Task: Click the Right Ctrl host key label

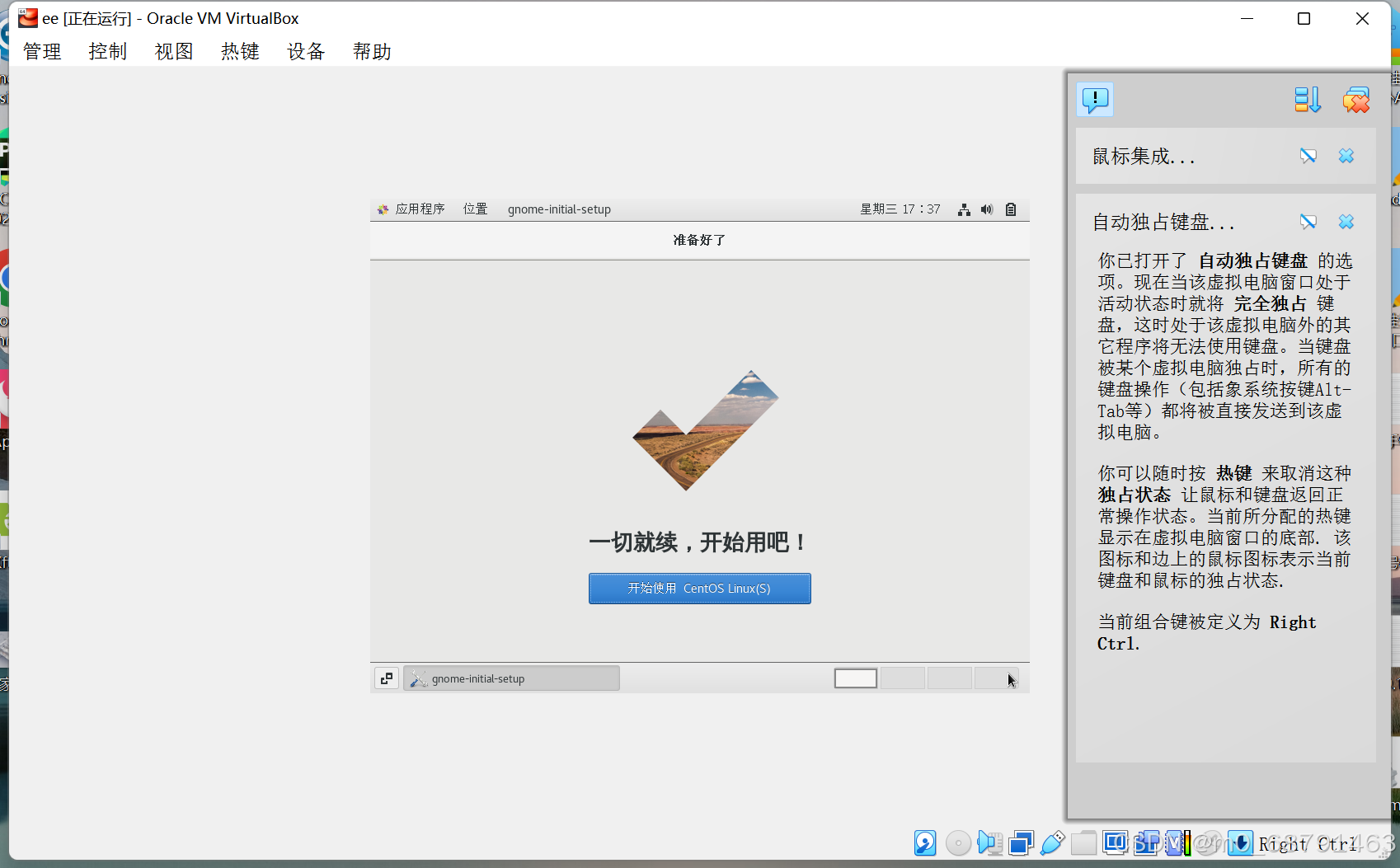Action: (x=1308, y=844)
